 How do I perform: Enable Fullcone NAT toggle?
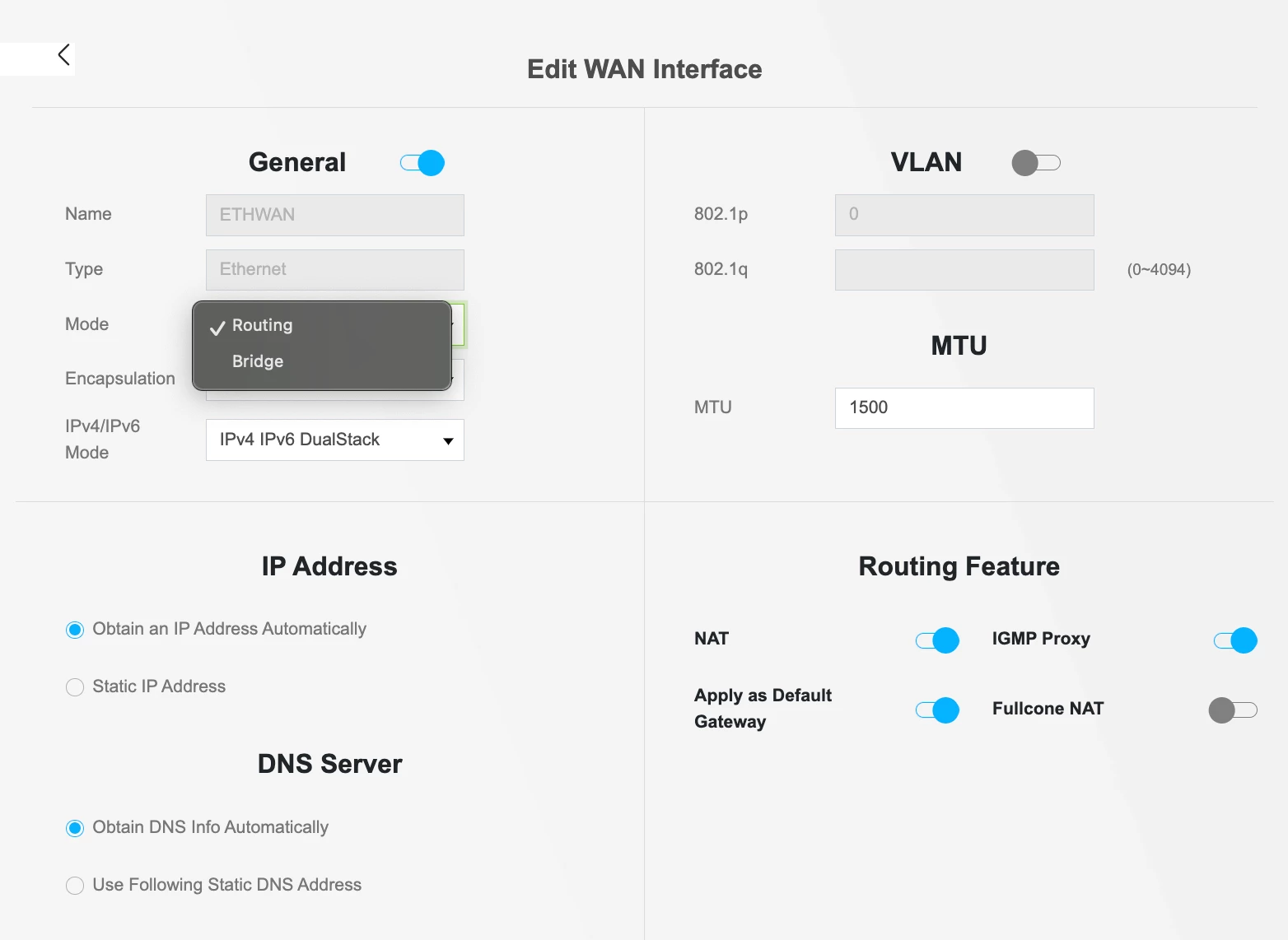(1232, 710)
